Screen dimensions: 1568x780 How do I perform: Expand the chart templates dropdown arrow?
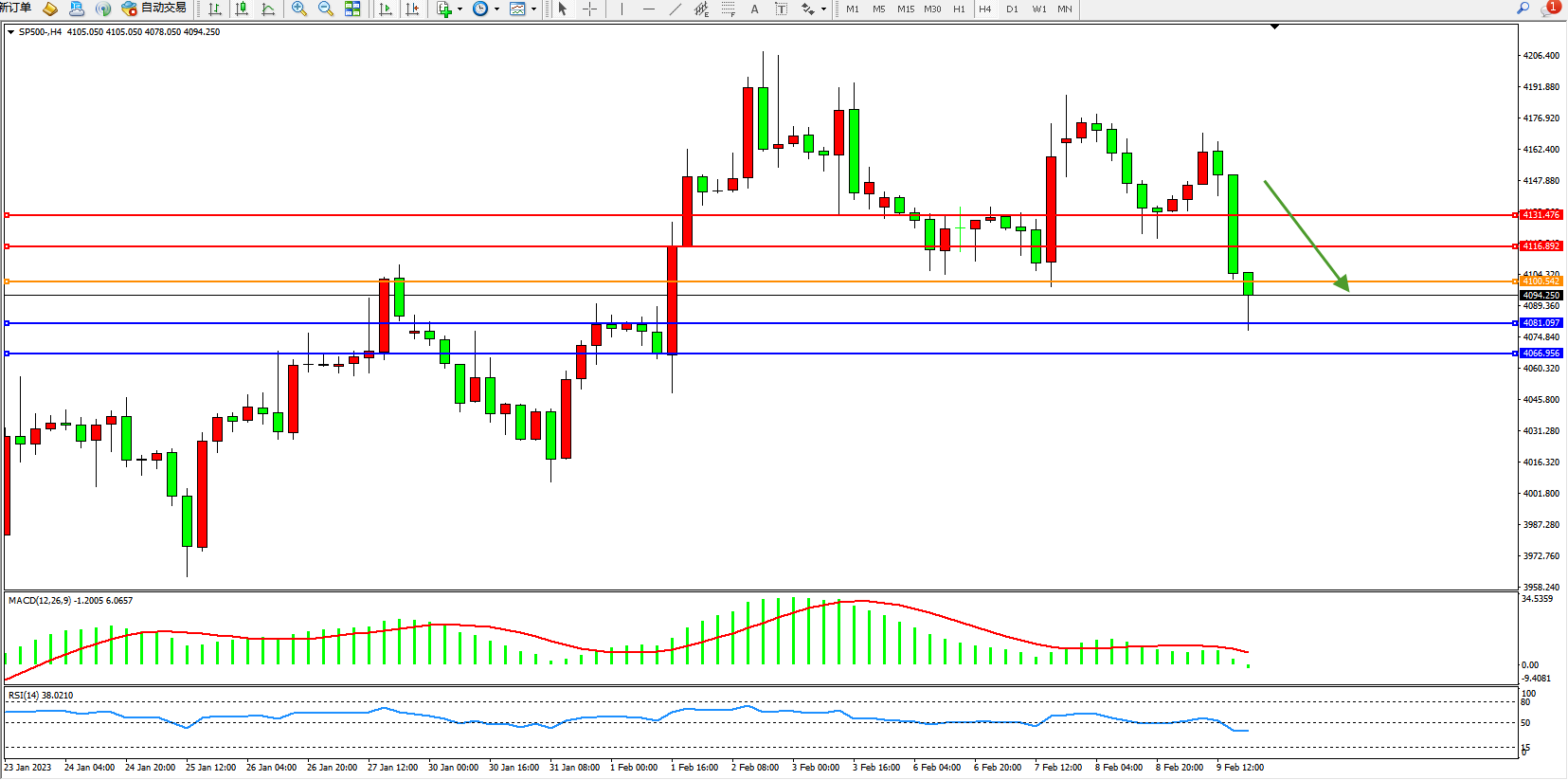pyautogui.click(x=533, y=9)
